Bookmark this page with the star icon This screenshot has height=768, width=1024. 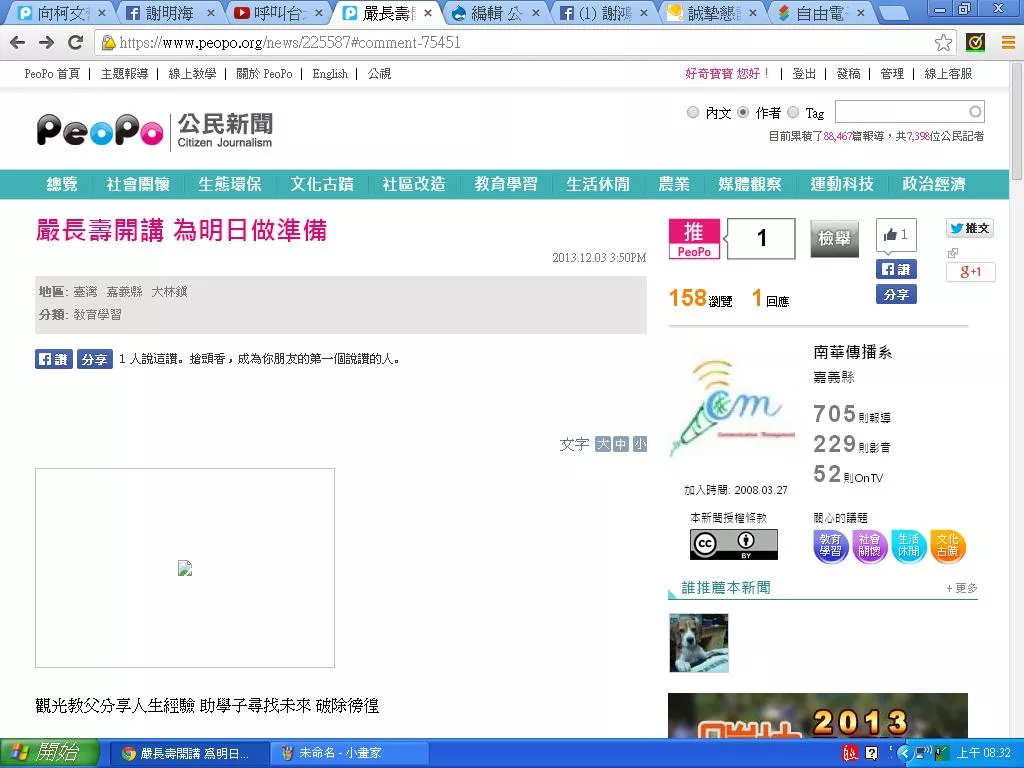pyautogui.click(x=943, y=43)
